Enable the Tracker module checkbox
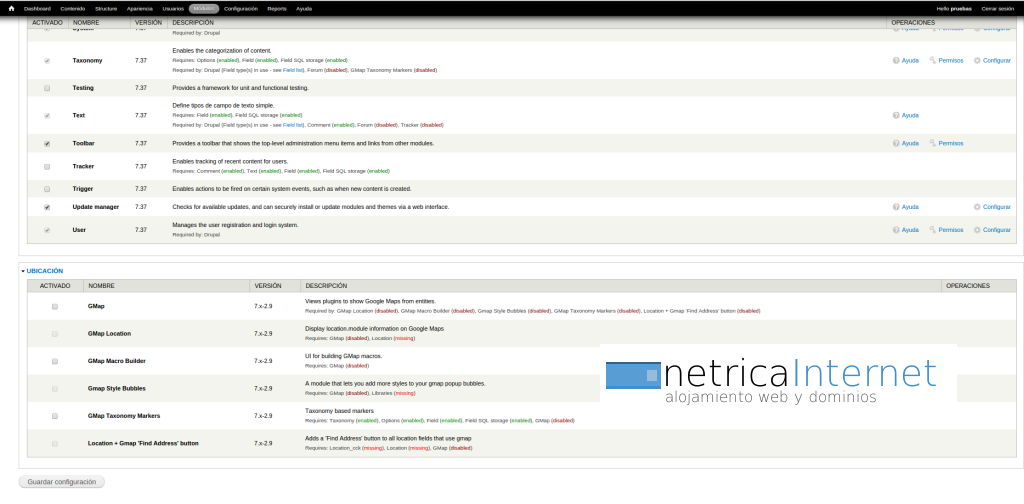1024x504 pixels. (47, 166)
